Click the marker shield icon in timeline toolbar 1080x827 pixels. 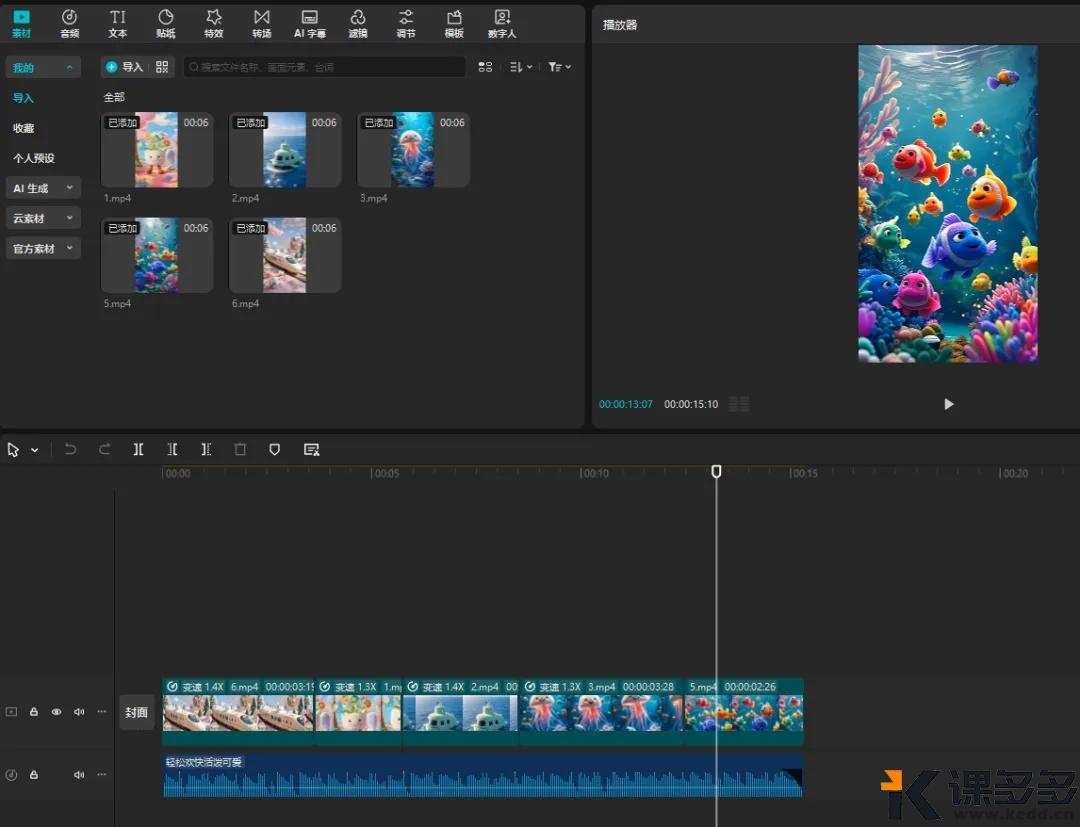tap(274, 450)
